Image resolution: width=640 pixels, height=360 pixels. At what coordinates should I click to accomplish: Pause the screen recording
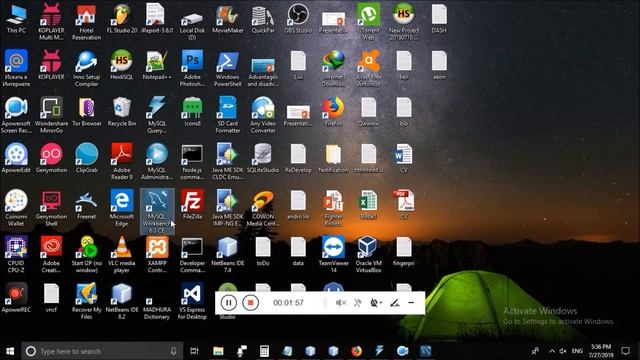(x=229, y=303)
